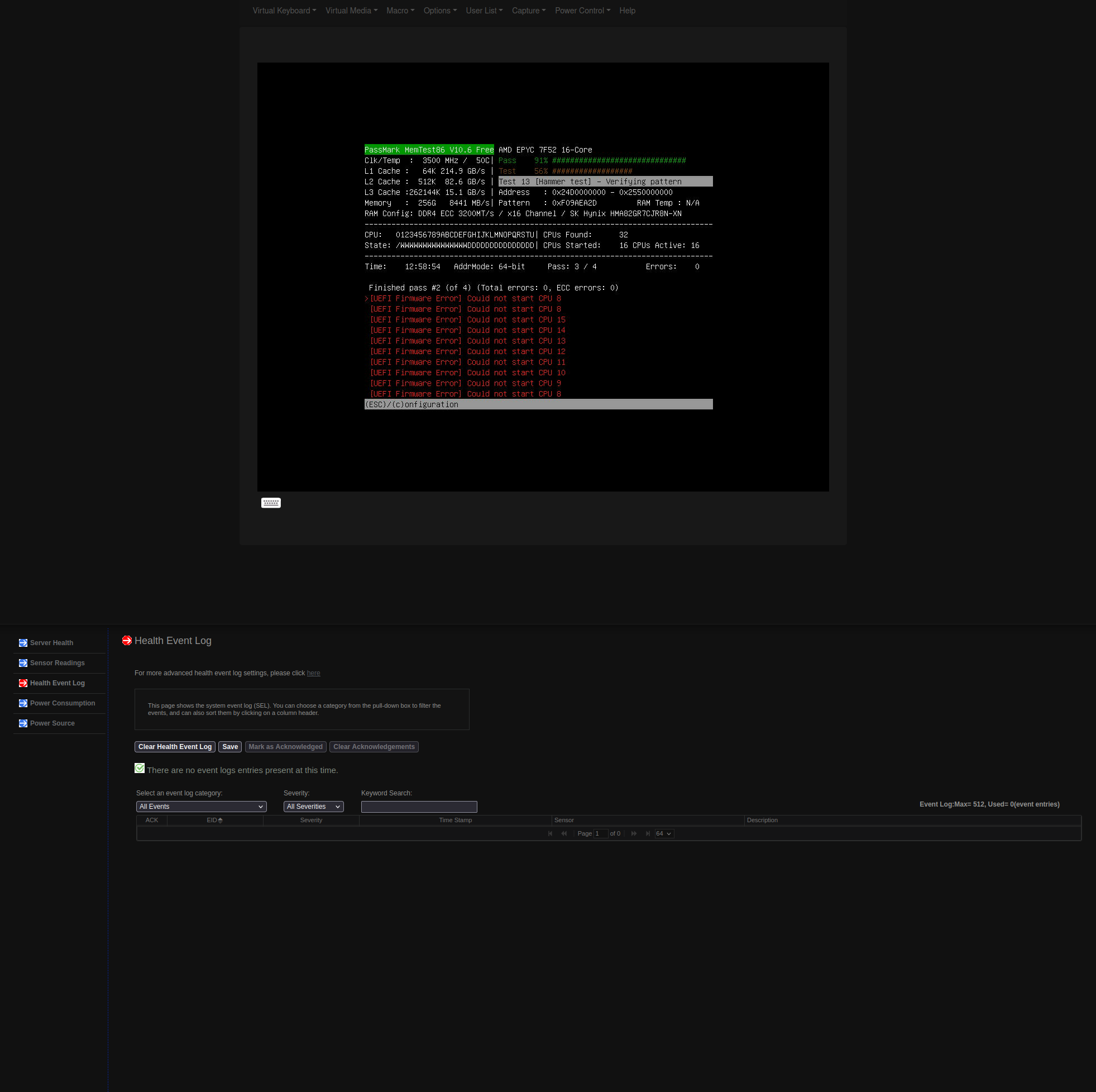Navigate to Power Source page
This screenshot has width=1096, height=1092.
click(x=52, y=724)
